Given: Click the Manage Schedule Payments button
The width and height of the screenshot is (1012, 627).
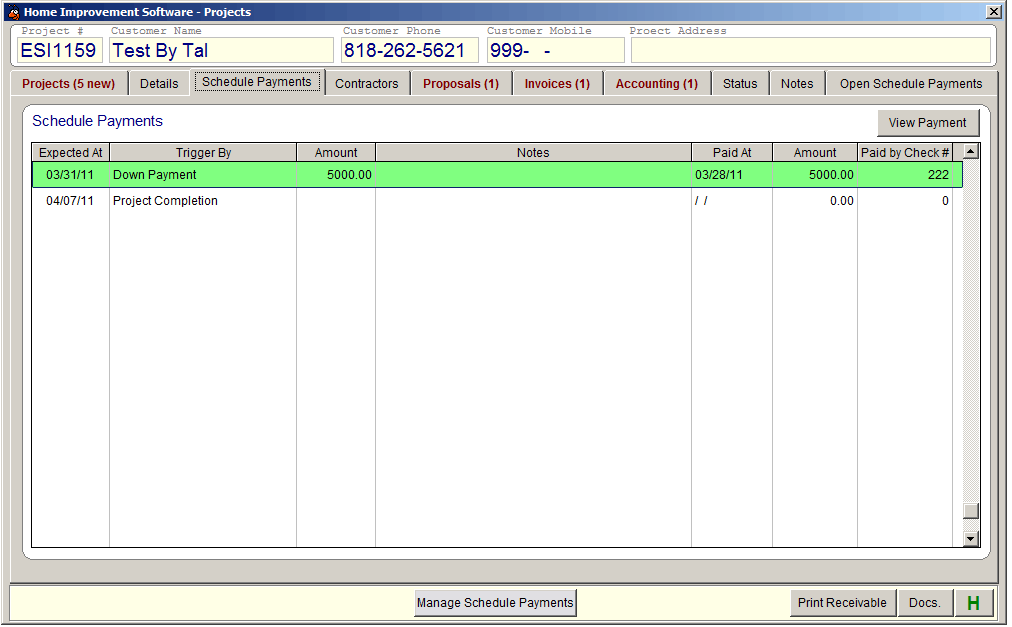Looking at the screenshot, I should [x=495, y=603].
